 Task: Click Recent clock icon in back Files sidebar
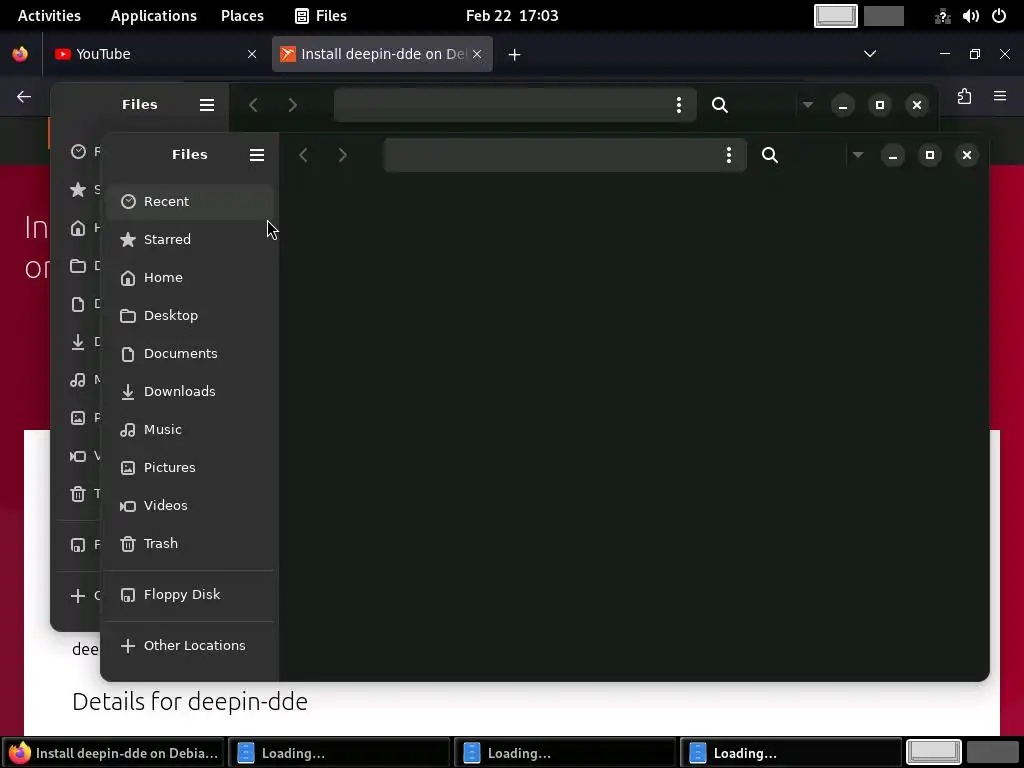click(78, 152)
